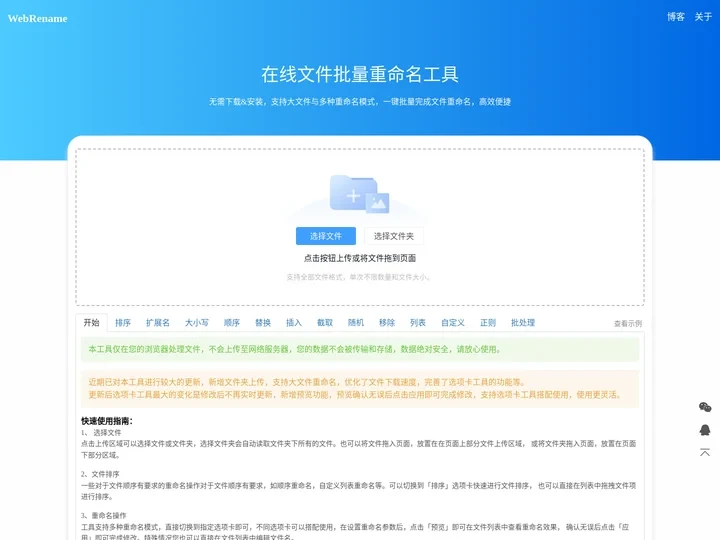Click the folder upload icon
The height and width of the screenshot is (540, 720).
360,194
